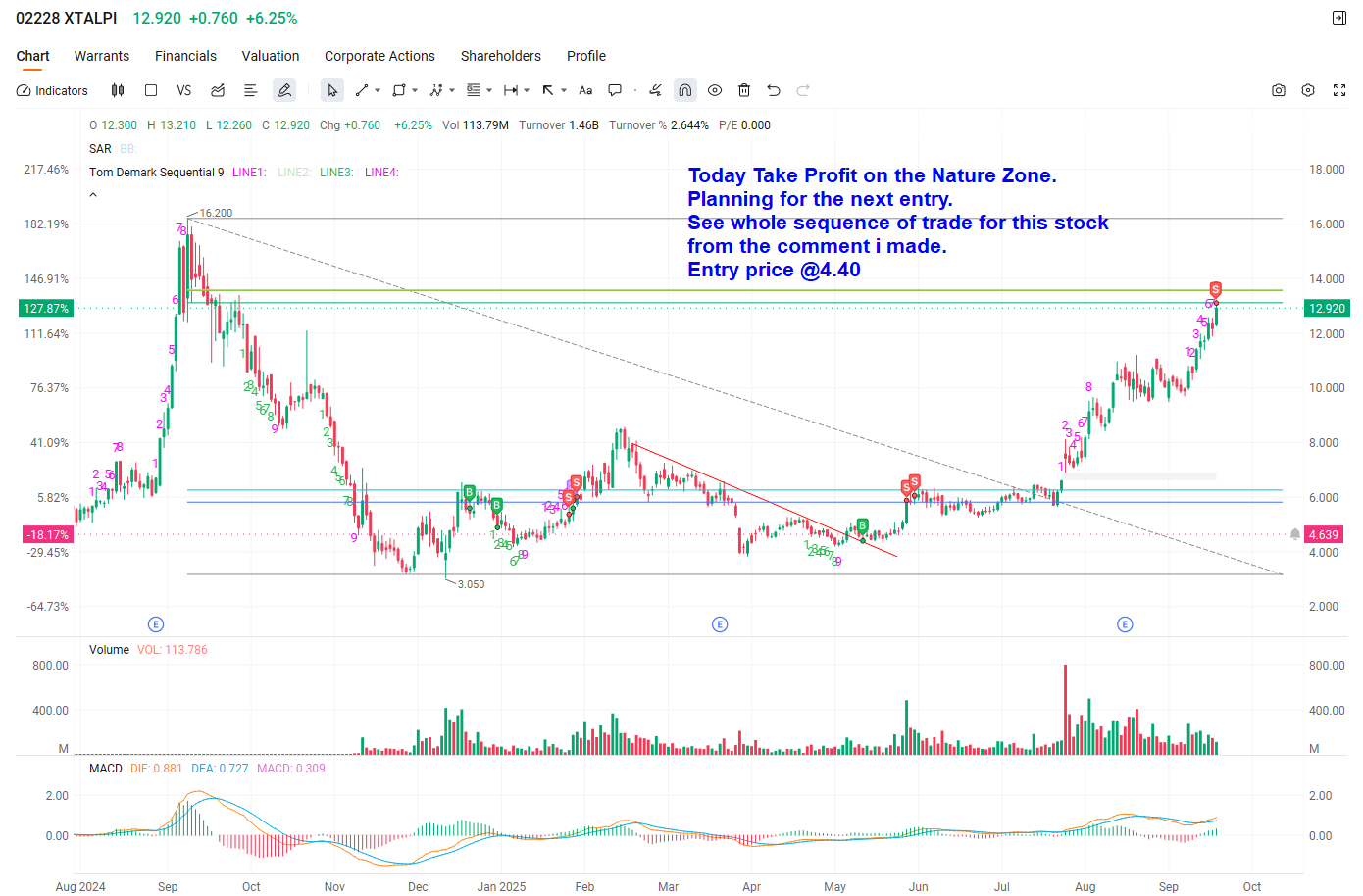Toggle the drawing pencil toolbar button

pyautogui.click(x=284, y=90)
